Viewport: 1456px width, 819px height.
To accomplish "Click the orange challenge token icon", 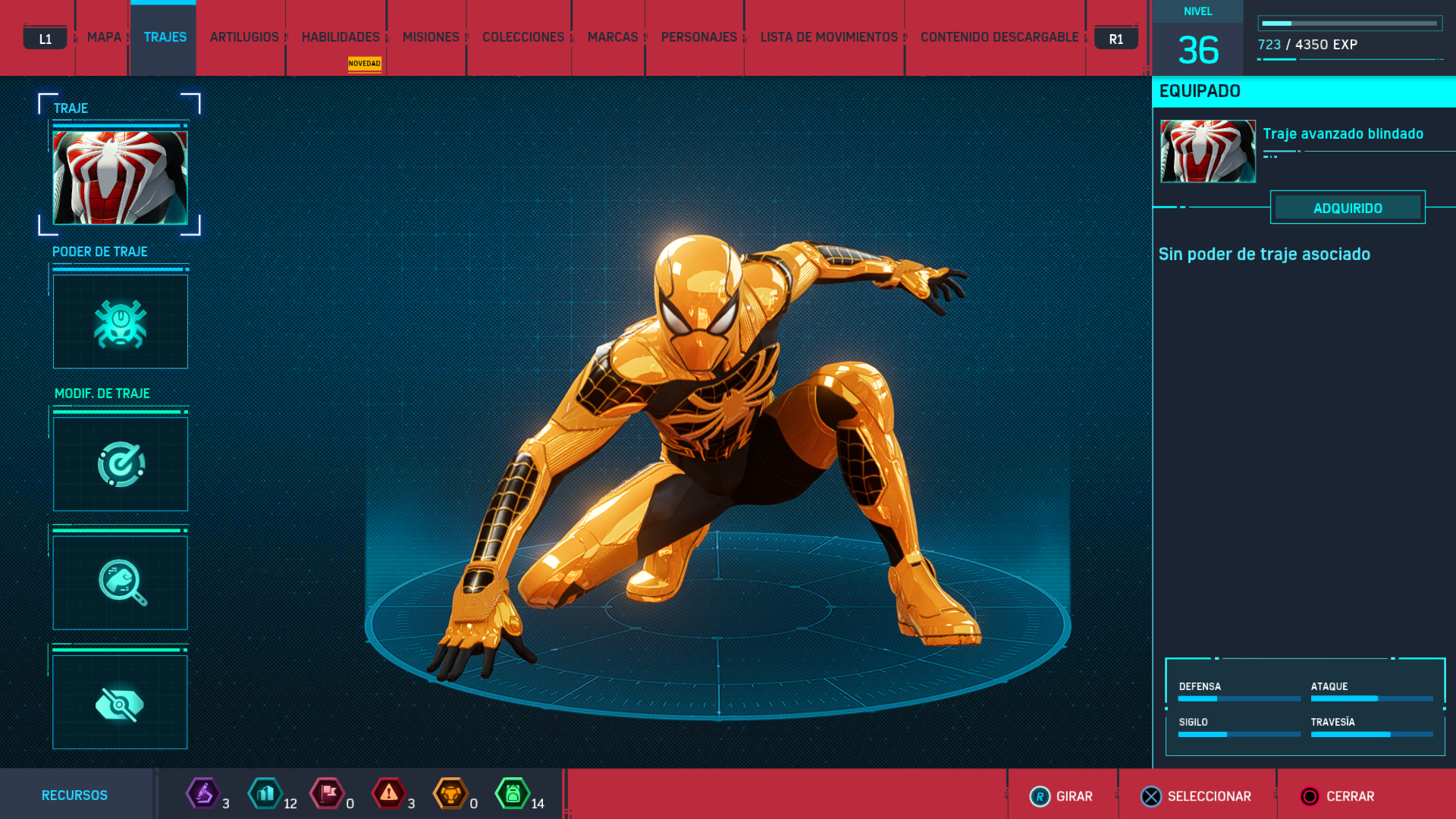I will pyautogui.click(x=450, y=794).
